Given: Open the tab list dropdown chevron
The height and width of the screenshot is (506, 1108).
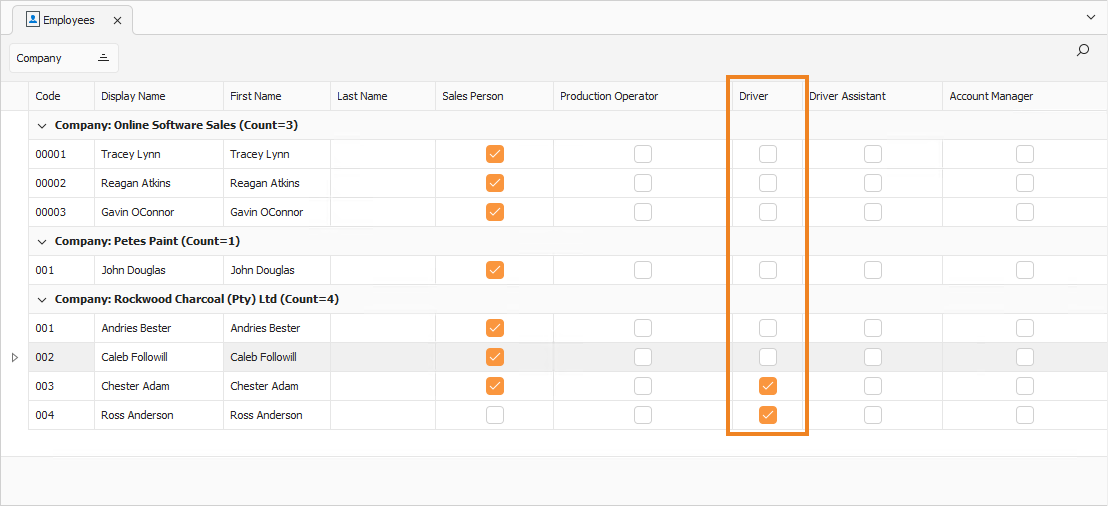Looking at the screenshot, I should (1090, 16).
